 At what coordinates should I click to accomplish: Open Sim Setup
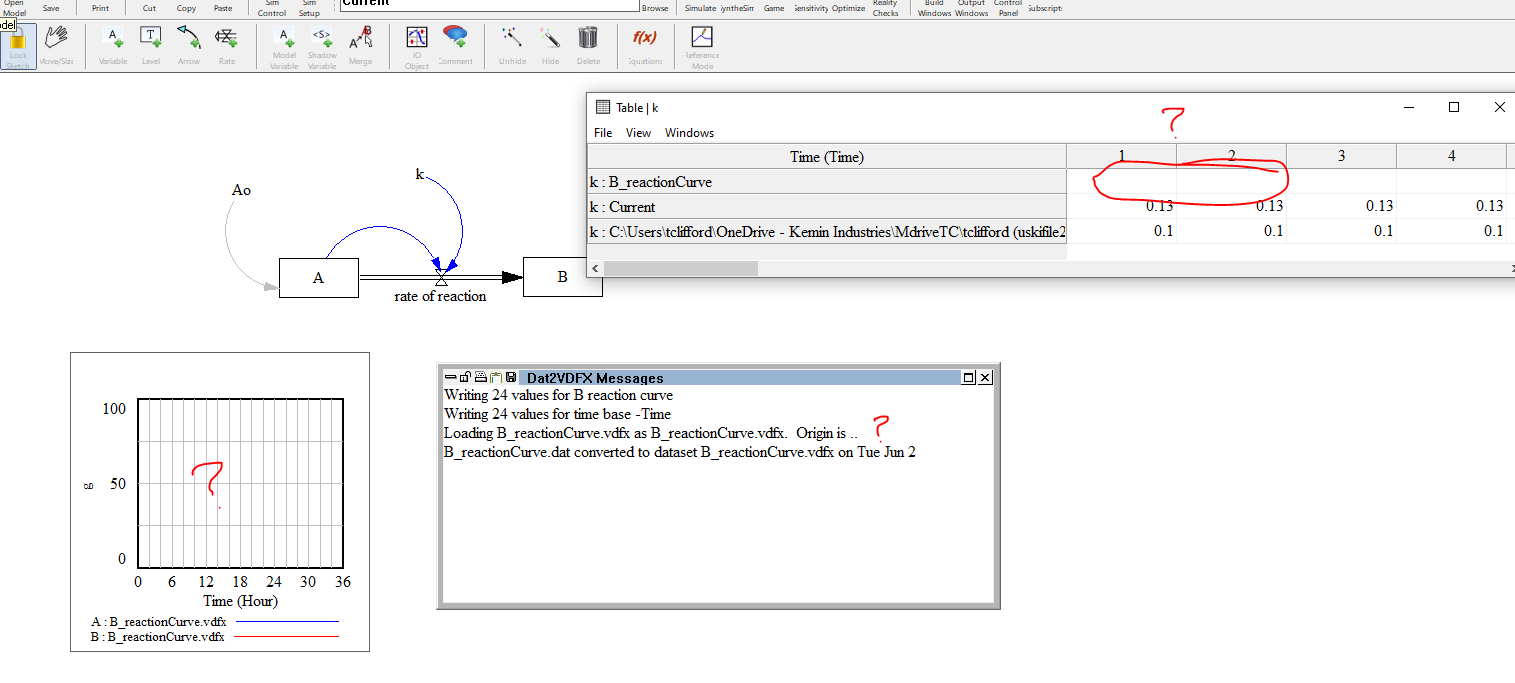click(x=309, y=8)
